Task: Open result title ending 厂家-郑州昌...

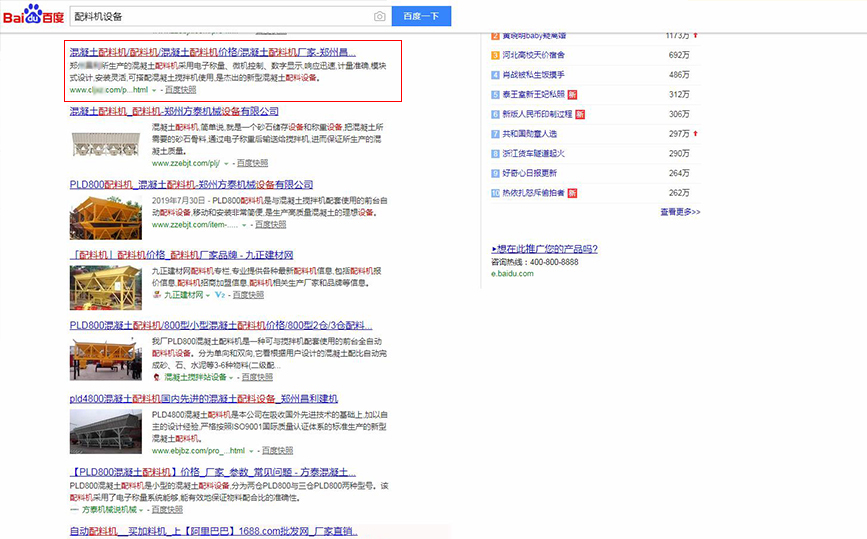Action: (213, 53)
